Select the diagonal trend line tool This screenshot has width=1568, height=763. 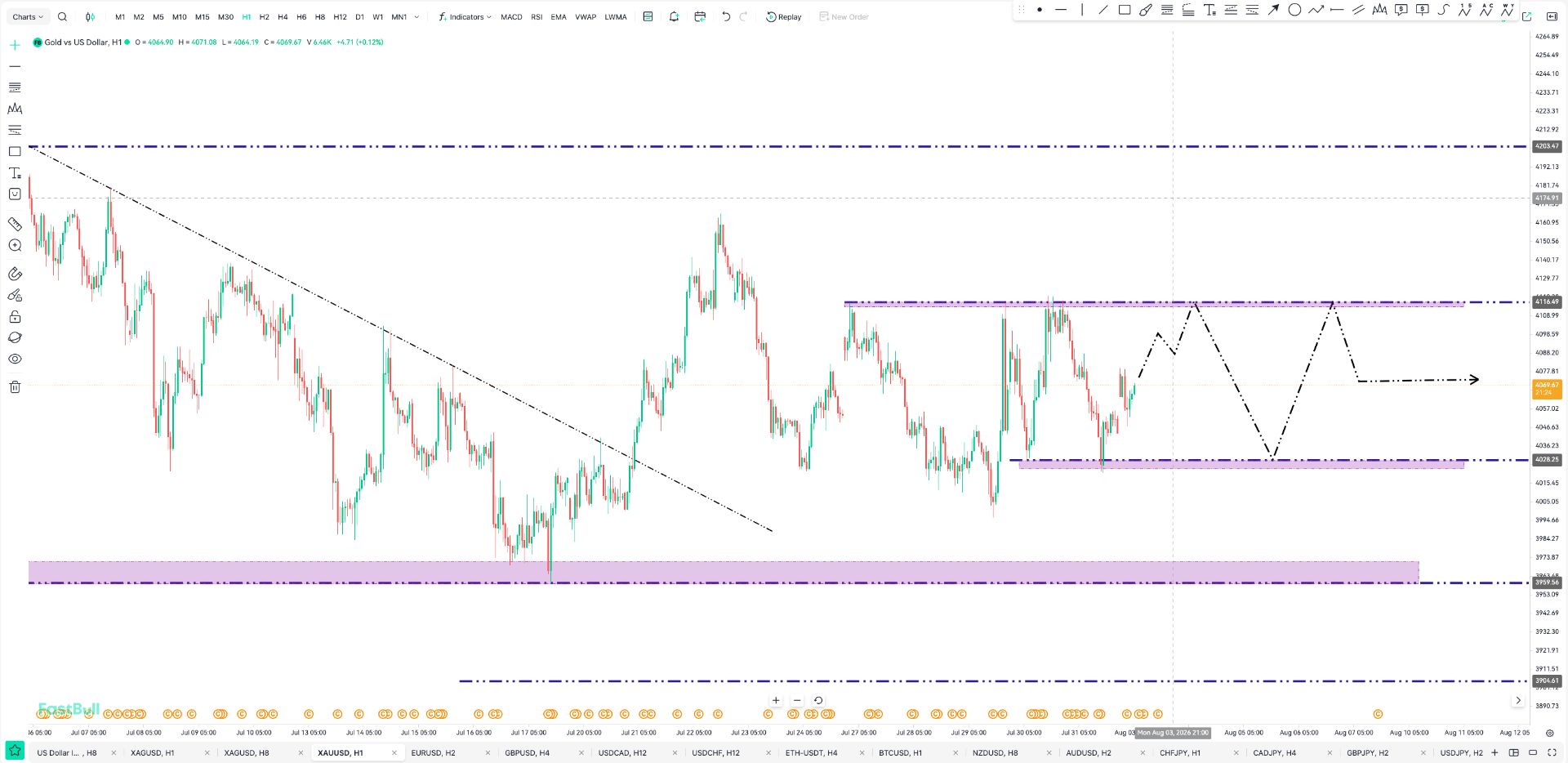pyautogui.click(x=1103, y=10)
